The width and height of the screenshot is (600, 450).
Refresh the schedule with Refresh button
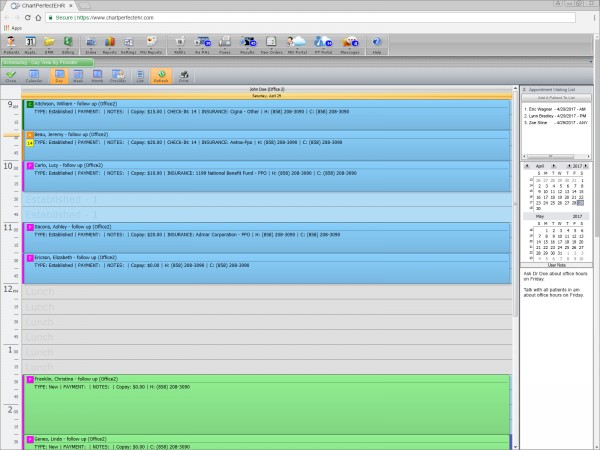[161, 75]
